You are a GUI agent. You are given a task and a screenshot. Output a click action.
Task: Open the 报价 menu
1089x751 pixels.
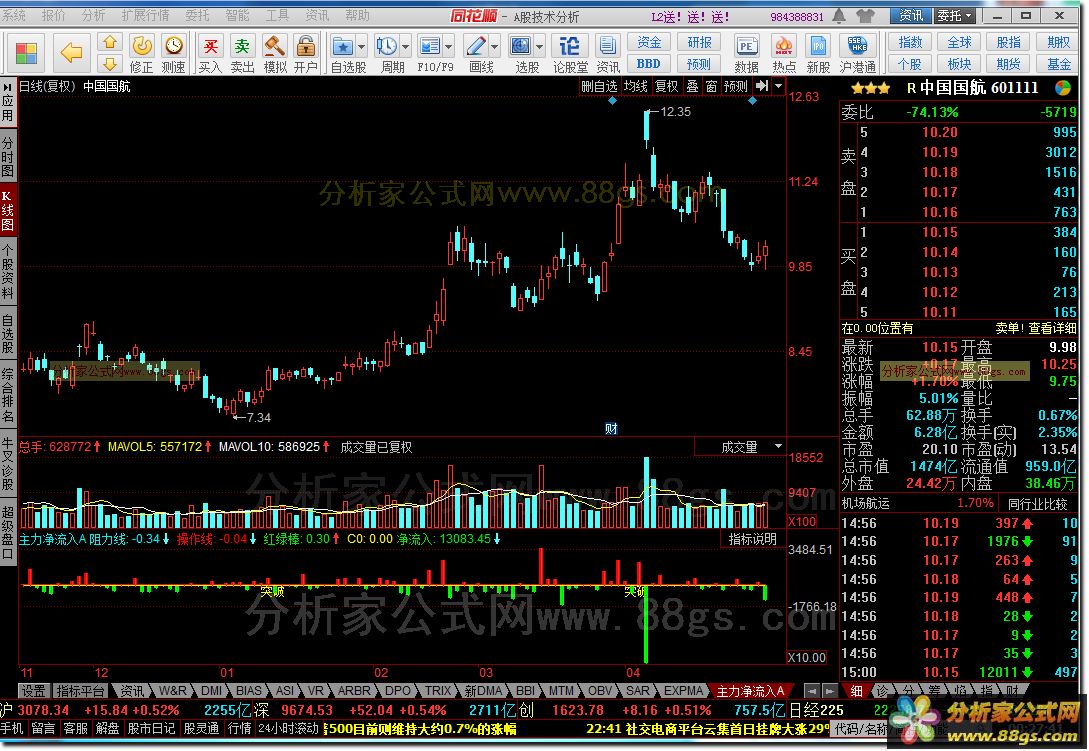click(53, 15)
